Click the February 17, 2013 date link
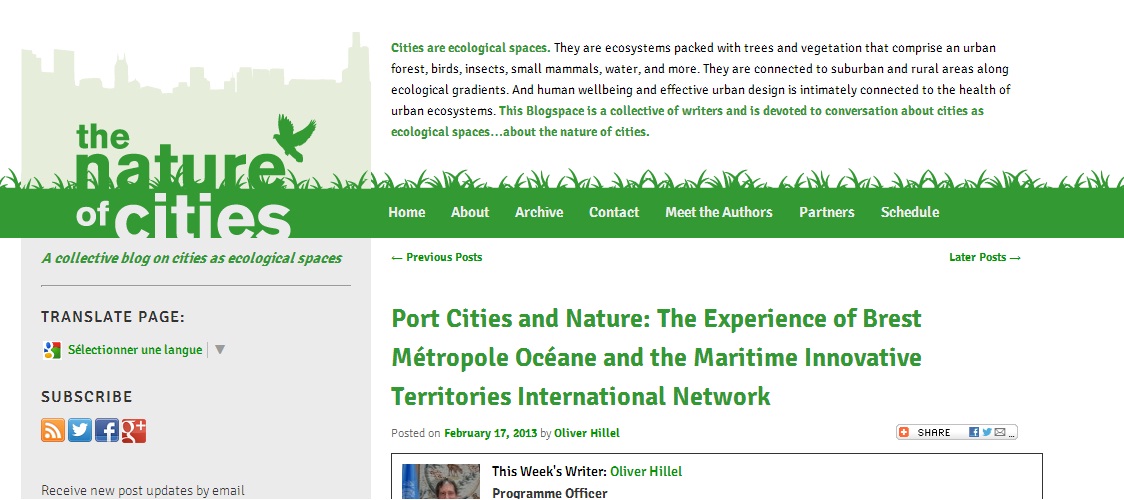 tap(490, 433)
